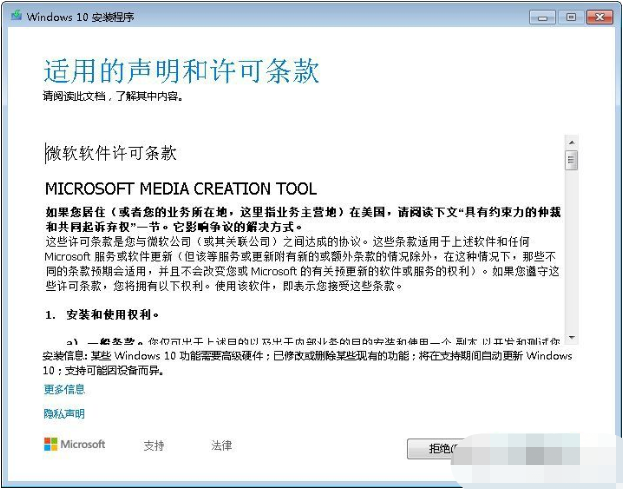
Task: Open the 支持 support link
Action: click(153, 445)
